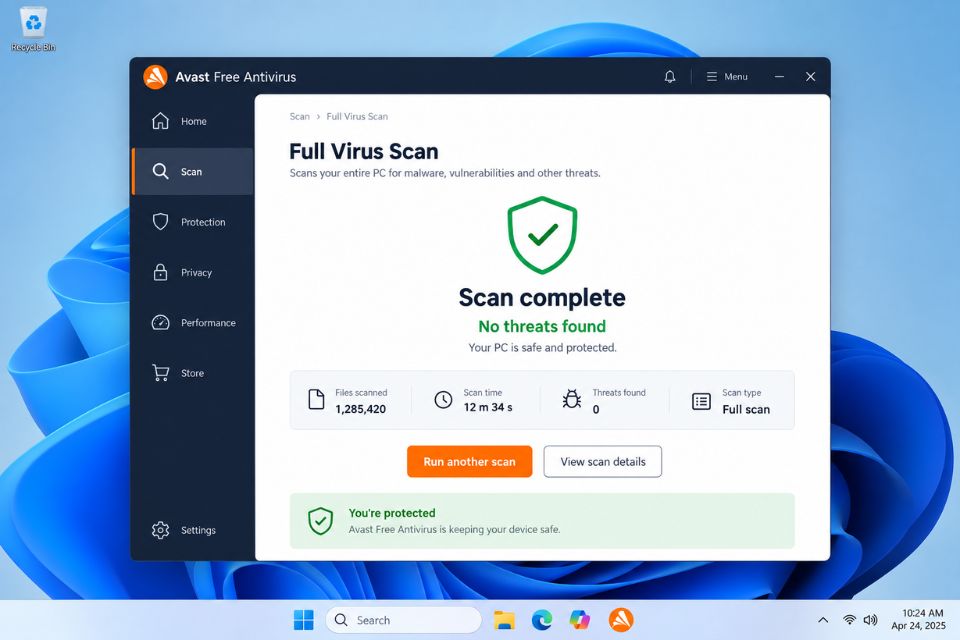Click the Full scan type value

click(746, 409)
